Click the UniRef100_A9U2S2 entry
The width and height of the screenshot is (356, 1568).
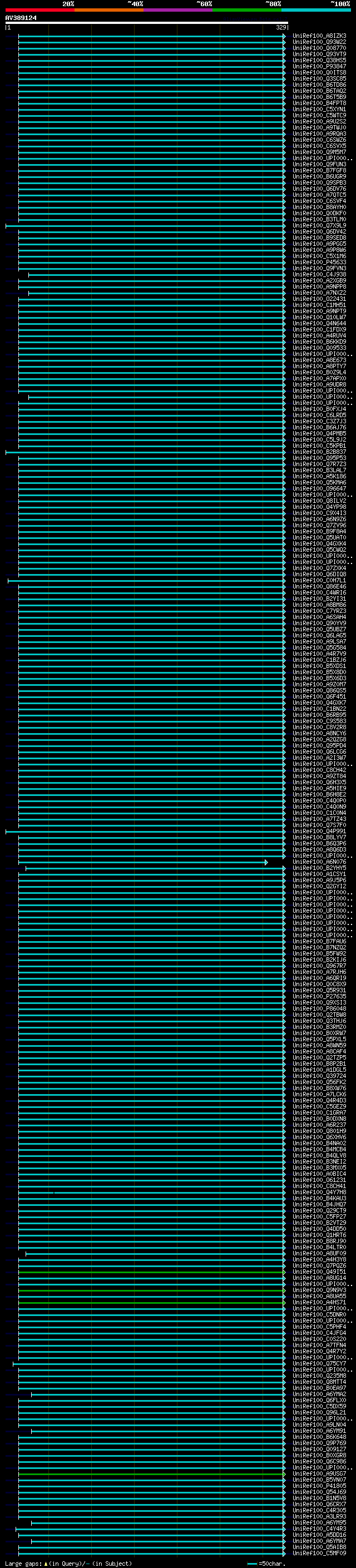coord(319,121)
